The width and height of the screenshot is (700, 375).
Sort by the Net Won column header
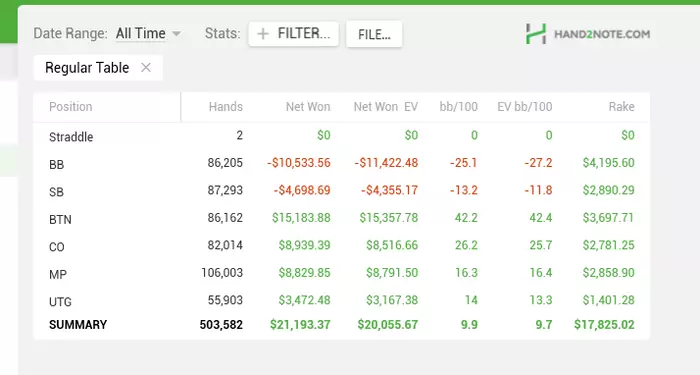(308, 107)
